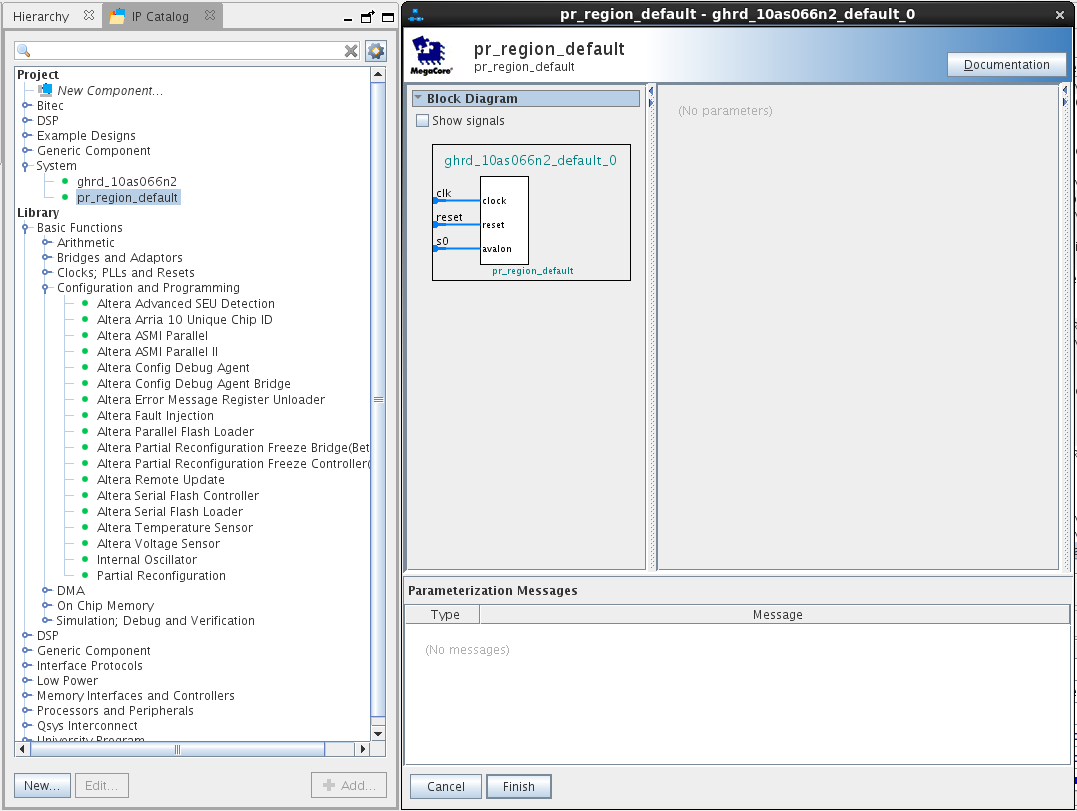Click the search magnifier icon
Screen dimensions: 1077x811
pos(23,50)
